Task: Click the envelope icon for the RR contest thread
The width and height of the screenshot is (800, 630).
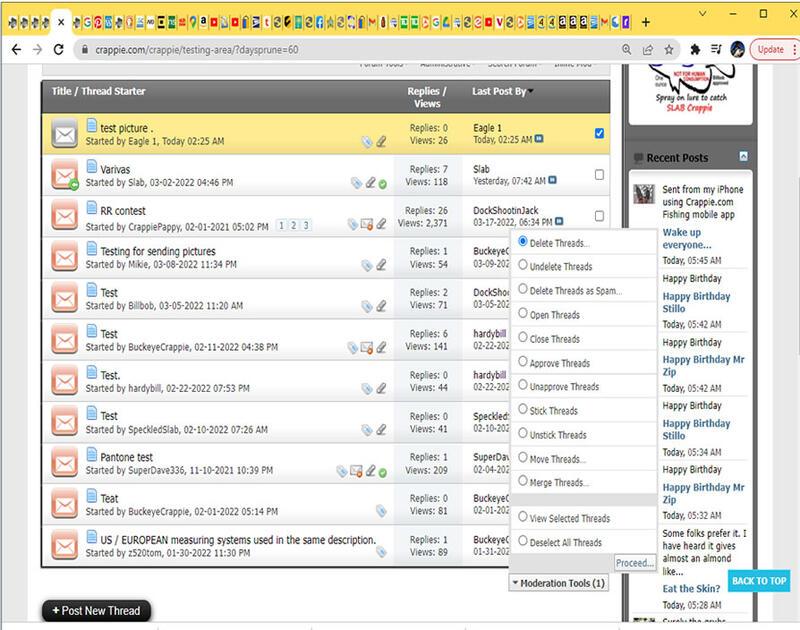Action: pyautogui.click(x=65, y=216)
